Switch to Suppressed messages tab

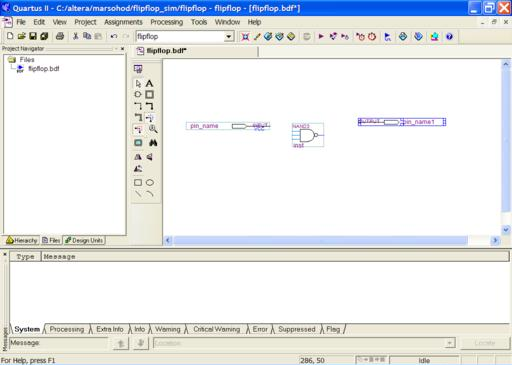pos(297,329)
